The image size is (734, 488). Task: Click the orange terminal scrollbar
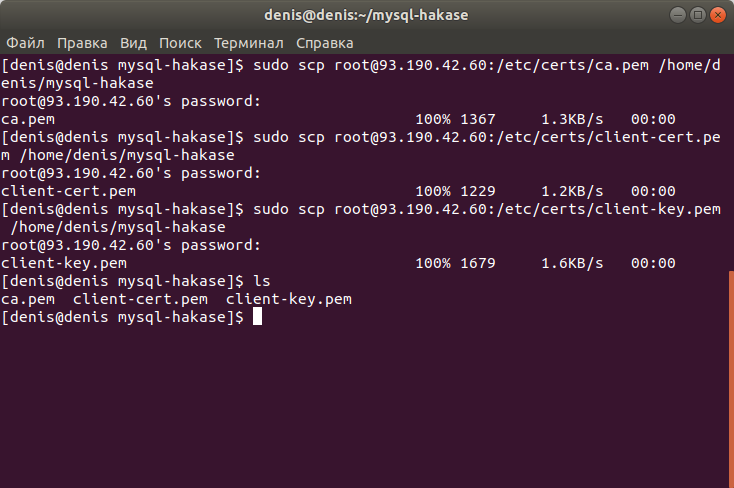731,379
